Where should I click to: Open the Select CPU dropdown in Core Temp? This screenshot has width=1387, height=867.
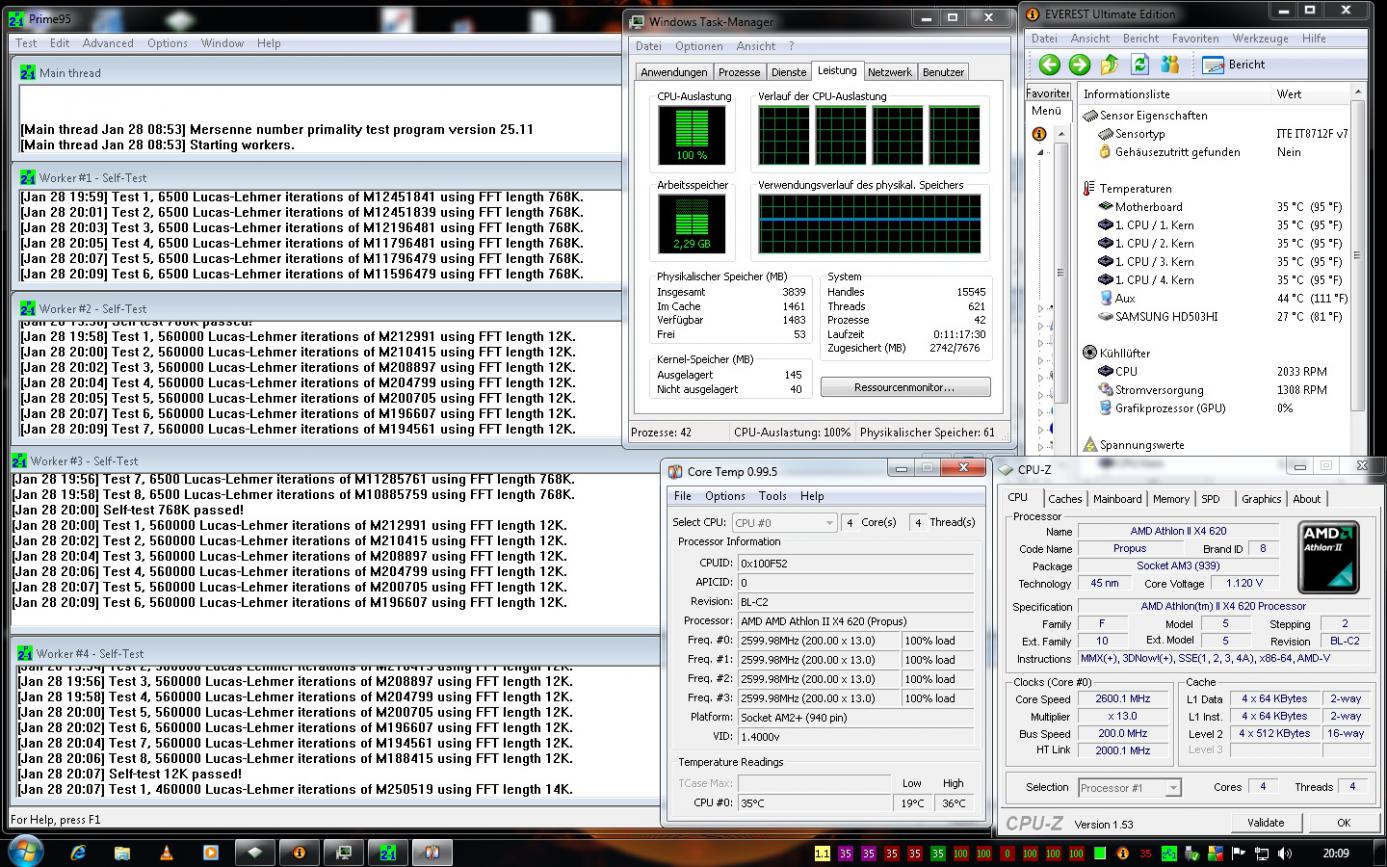point(784,522)
